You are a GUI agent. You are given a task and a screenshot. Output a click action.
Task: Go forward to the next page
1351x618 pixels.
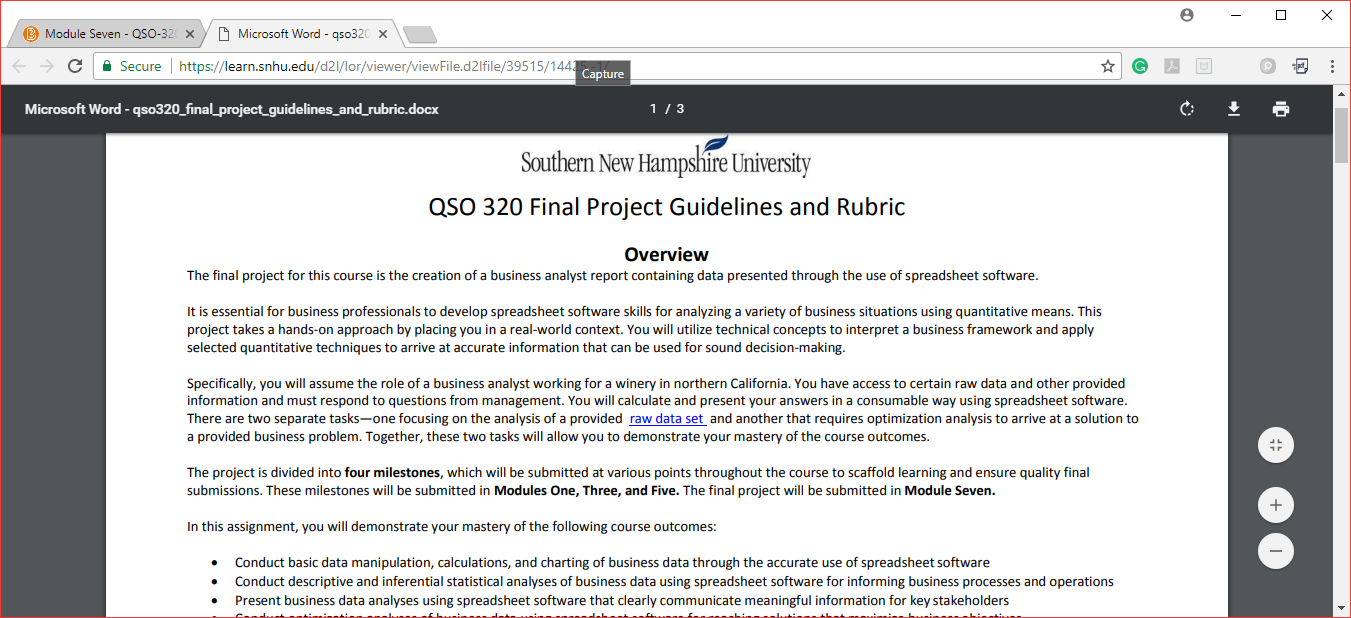pos(47,66)
